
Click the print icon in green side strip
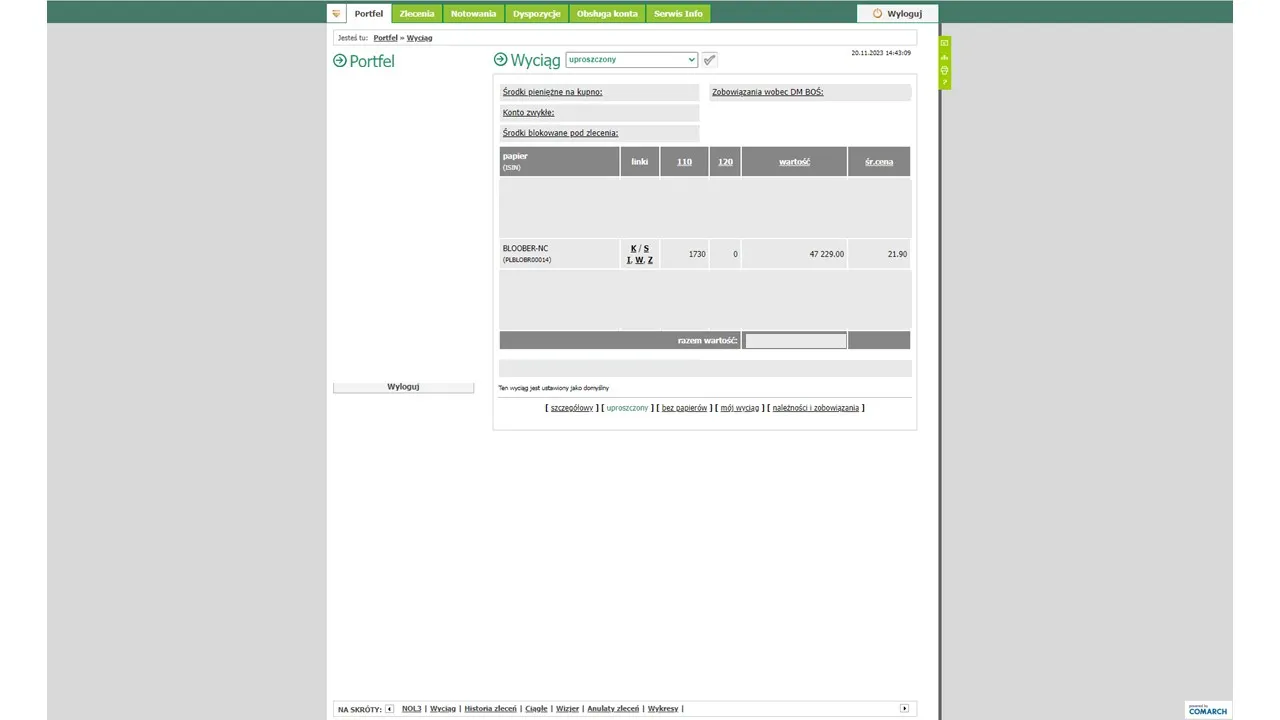pos(944,70)
